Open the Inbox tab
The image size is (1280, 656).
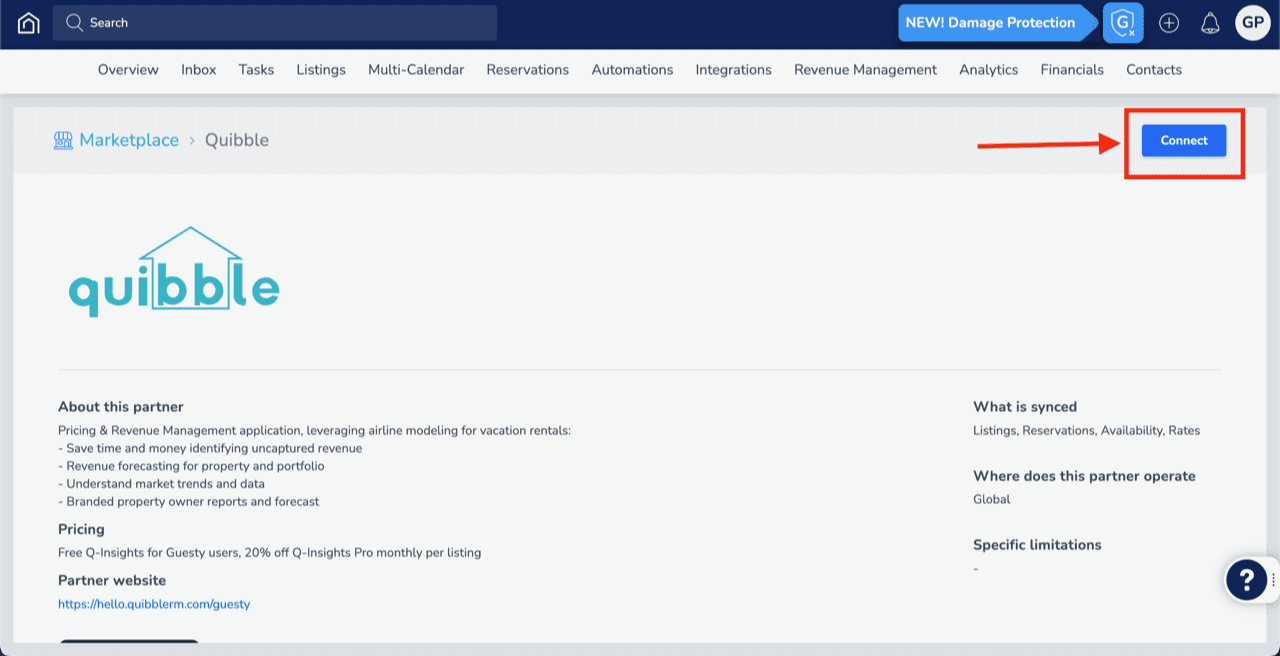coord(199,70)
